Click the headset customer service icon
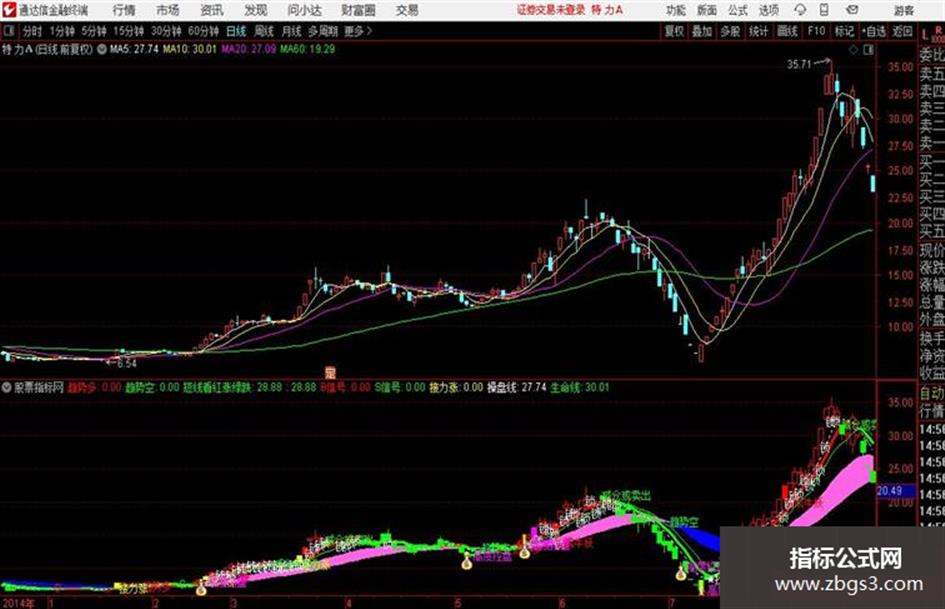Screen dimensions: 945x609 (800, 10)
